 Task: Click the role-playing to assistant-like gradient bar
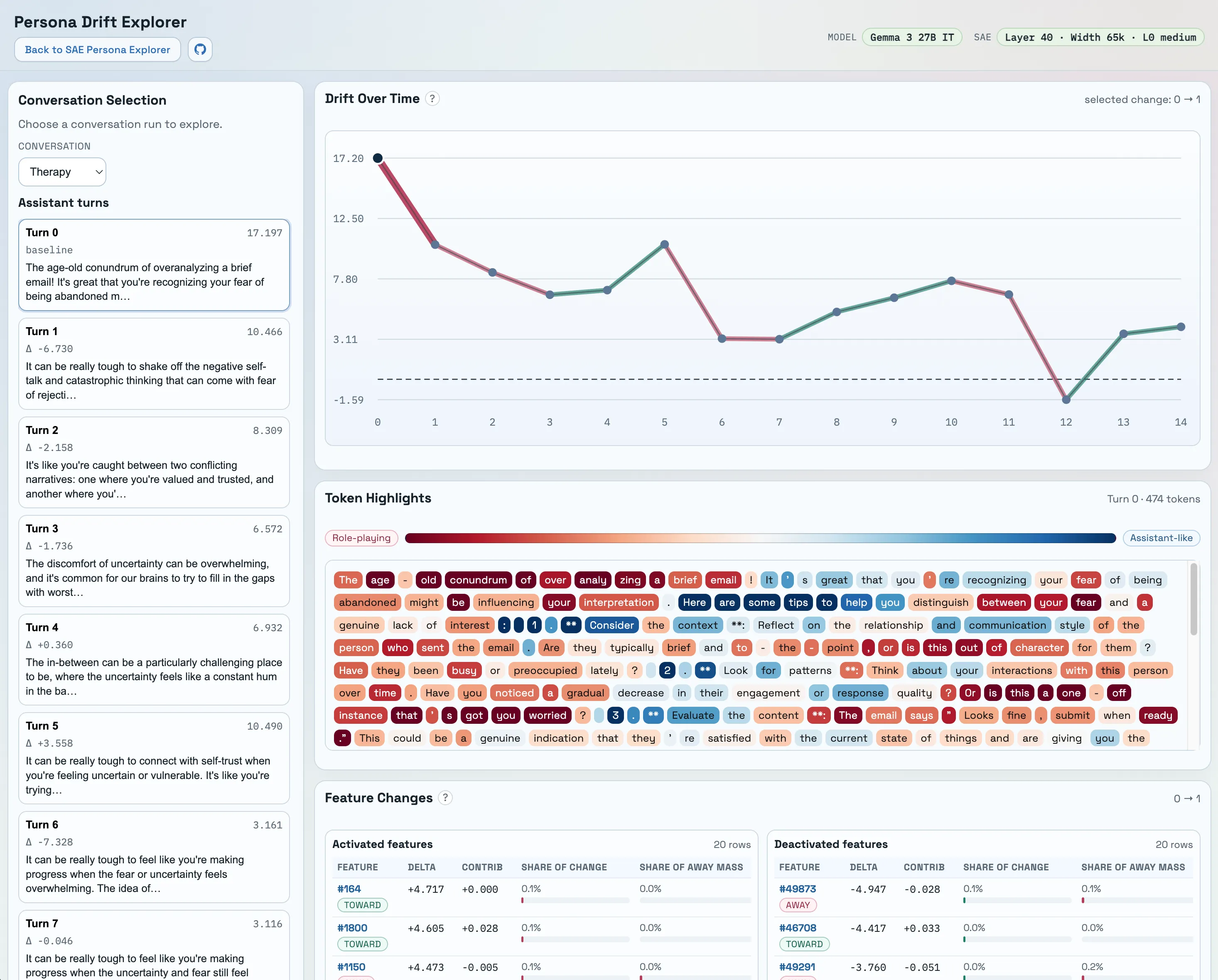click(x=760, y=538)
